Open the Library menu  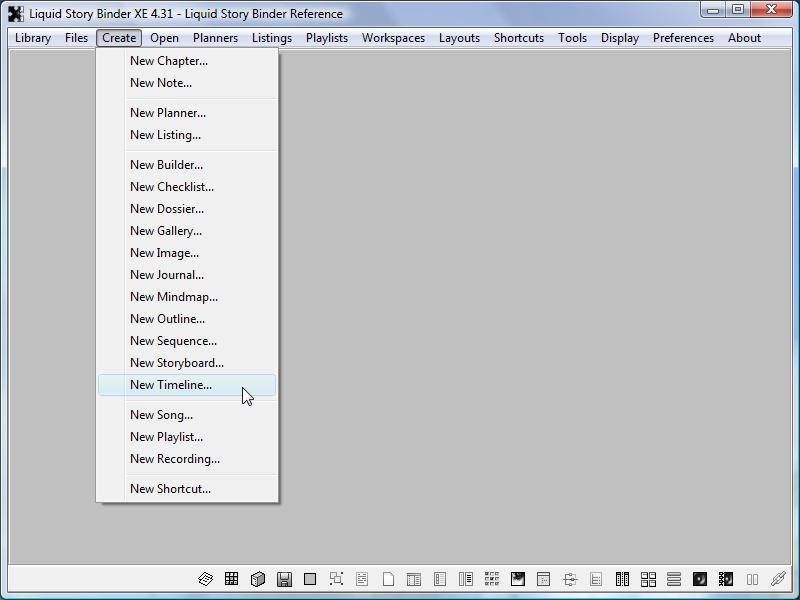pyautogui.click(x=33, y=38)
